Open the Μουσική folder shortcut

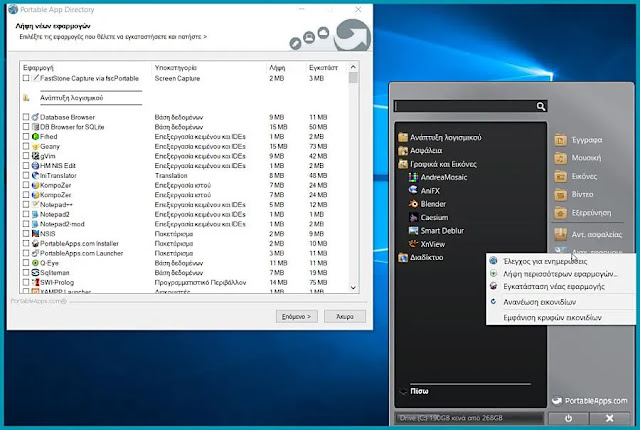(578, 158)
